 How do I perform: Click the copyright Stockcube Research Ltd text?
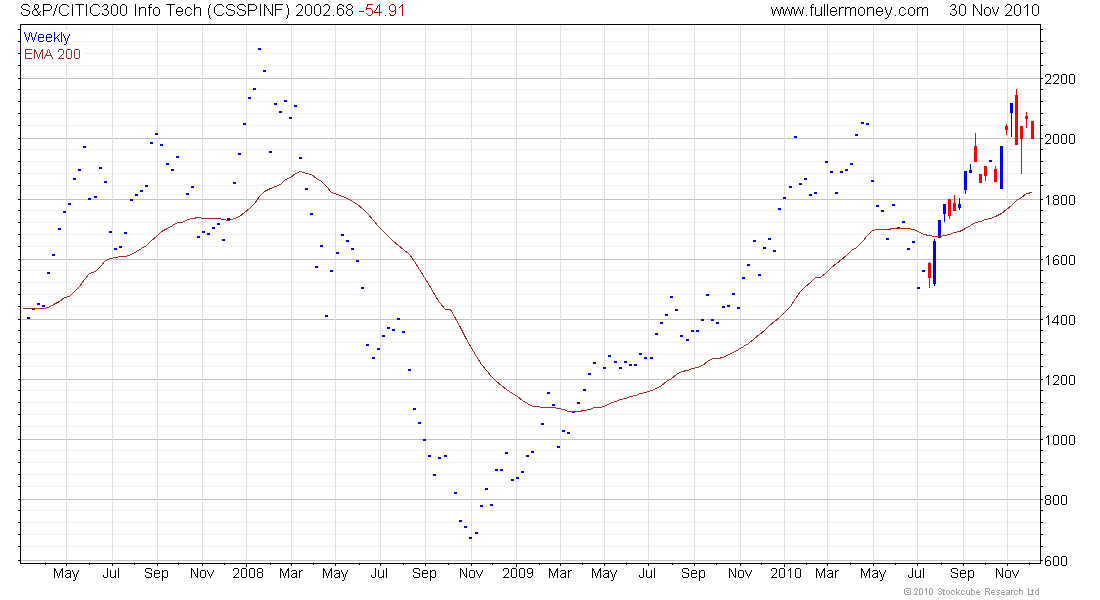coord(971,592)
